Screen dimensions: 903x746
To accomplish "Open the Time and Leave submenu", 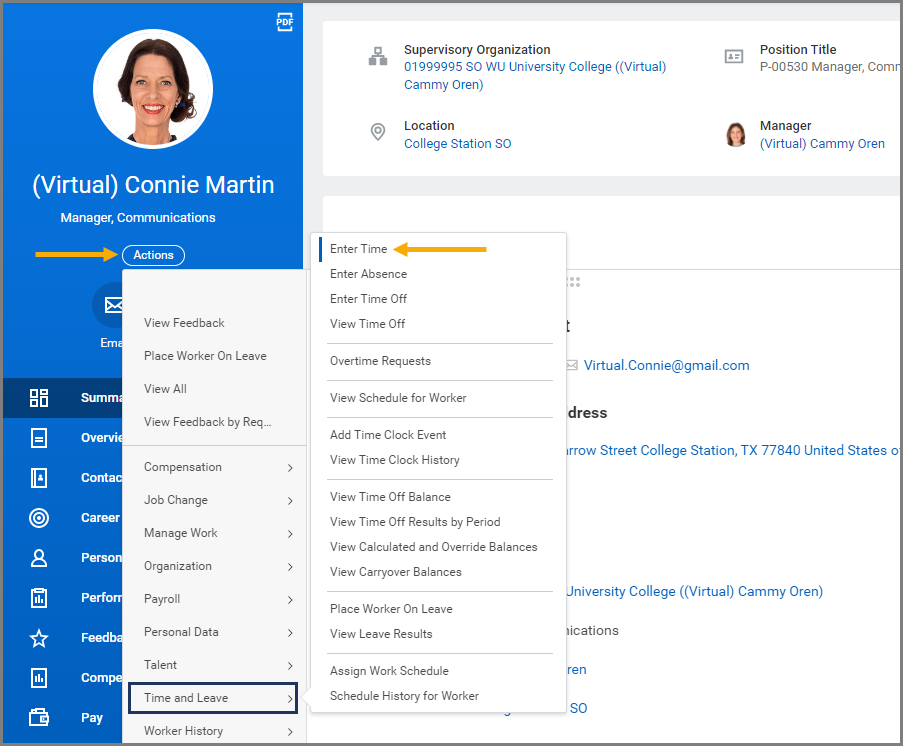I will pyautogui.click(x=212, y=698).
